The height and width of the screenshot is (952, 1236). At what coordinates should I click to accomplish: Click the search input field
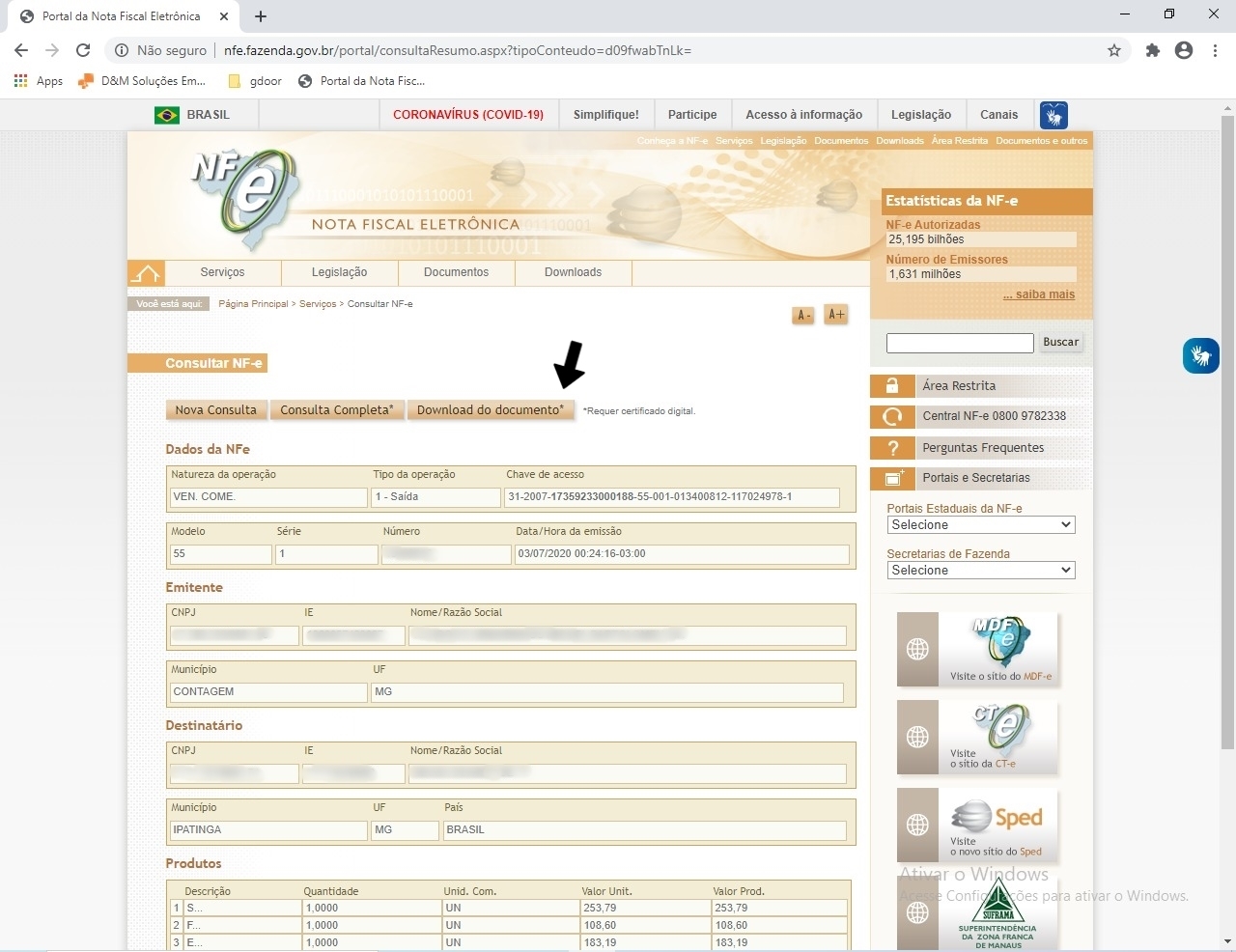click(960, 343)
